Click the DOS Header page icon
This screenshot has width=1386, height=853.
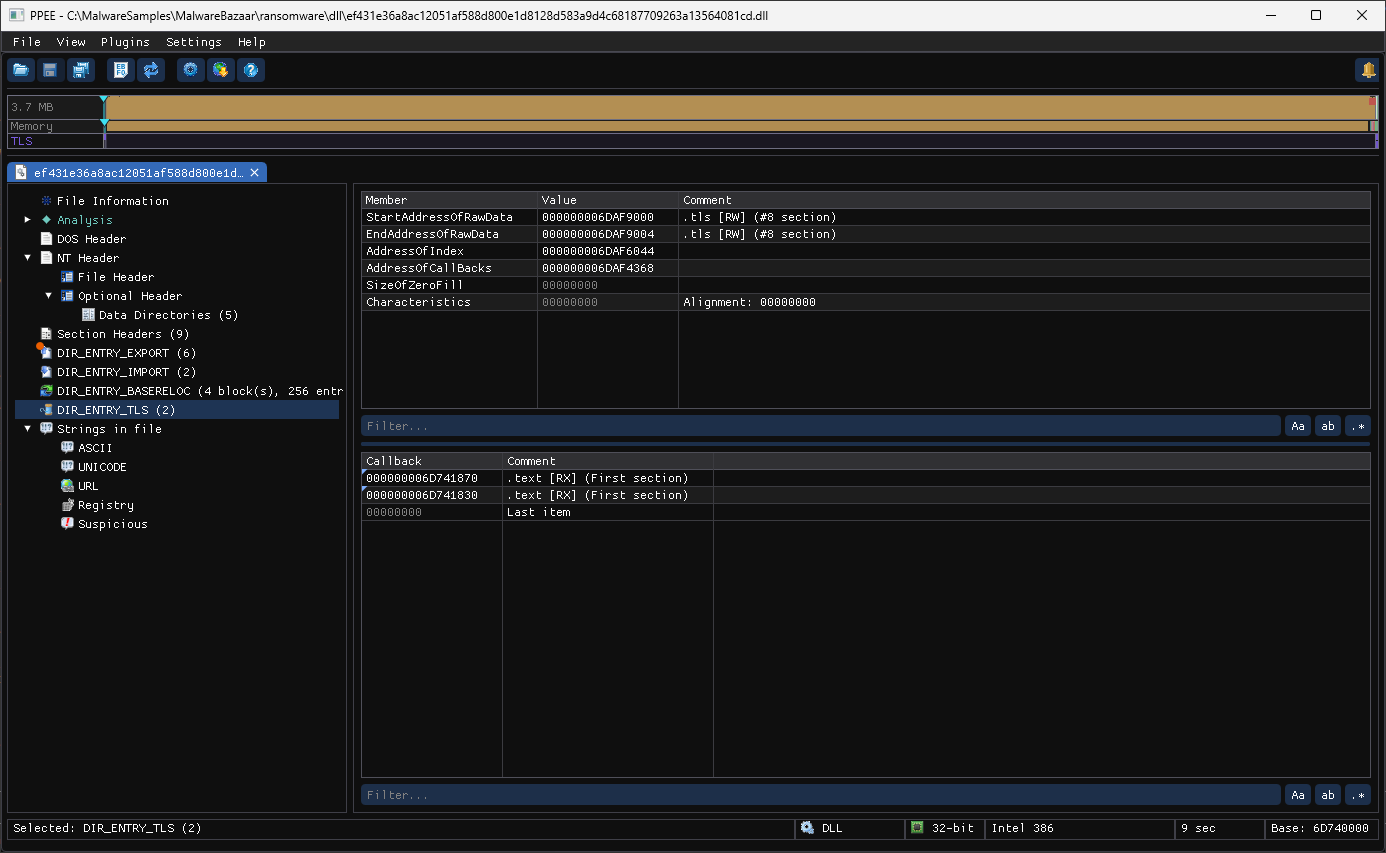pyautogui.click(x=46, y=239)
